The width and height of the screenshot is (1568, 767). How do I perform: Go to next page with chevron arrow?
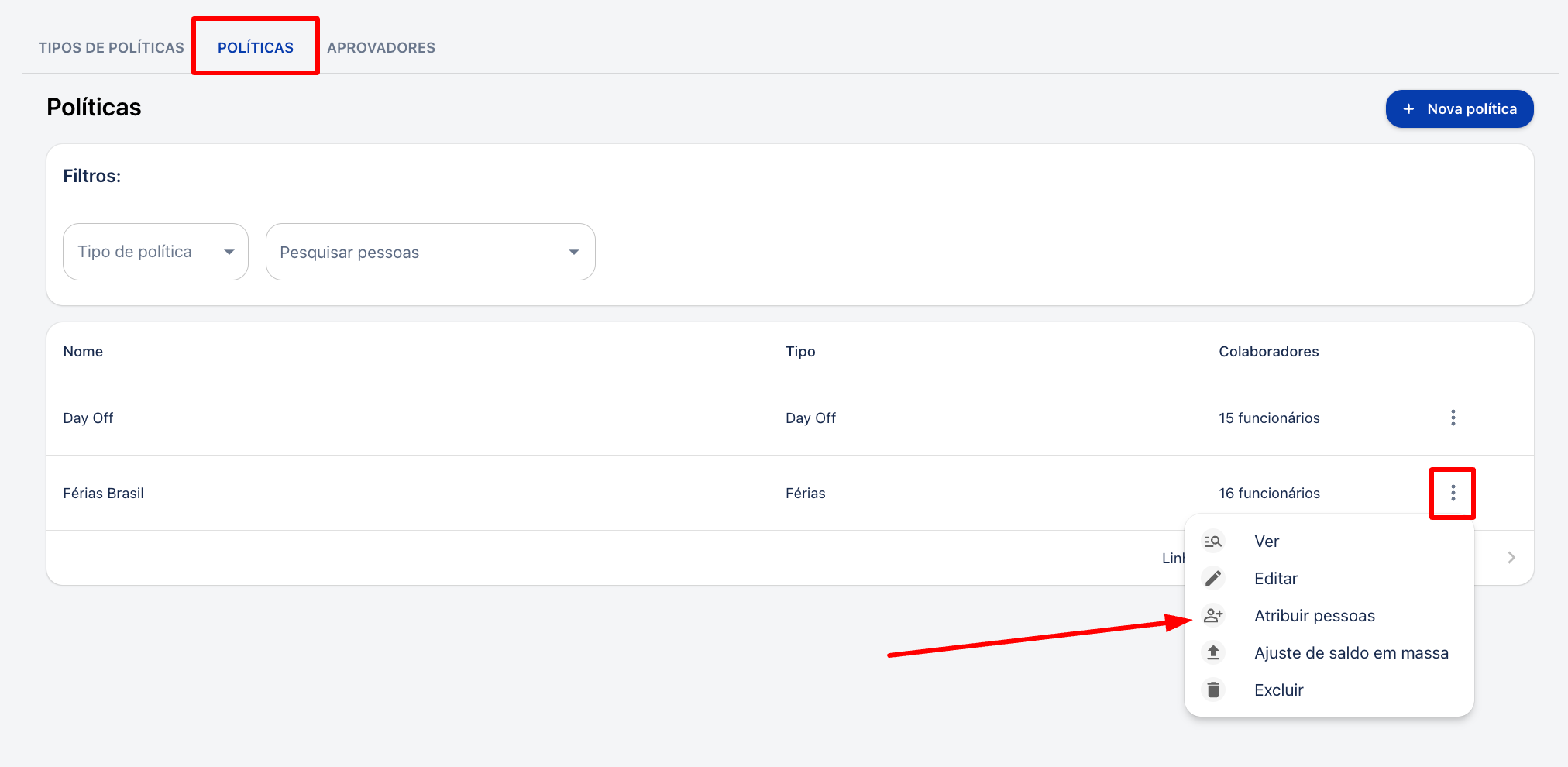[1511, 558]
